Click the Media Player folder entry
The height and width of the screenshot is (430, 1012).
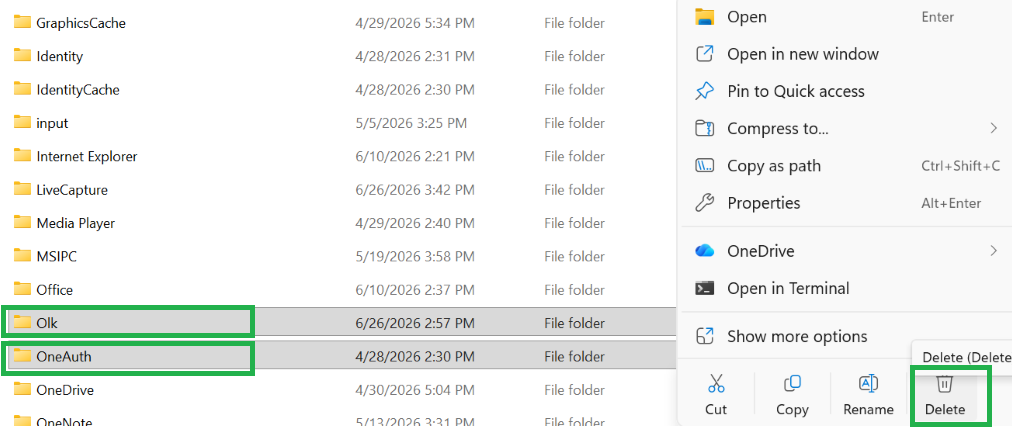76,223
